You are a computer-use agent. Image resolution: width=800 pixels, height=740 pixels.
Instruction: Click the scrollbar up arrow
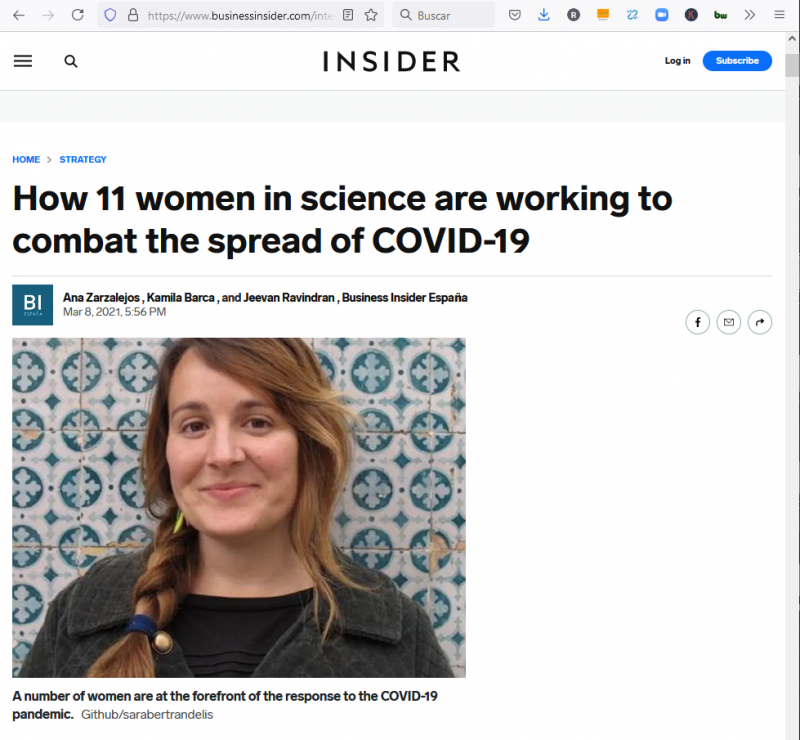pyautogui.click(x=792, y=38)
